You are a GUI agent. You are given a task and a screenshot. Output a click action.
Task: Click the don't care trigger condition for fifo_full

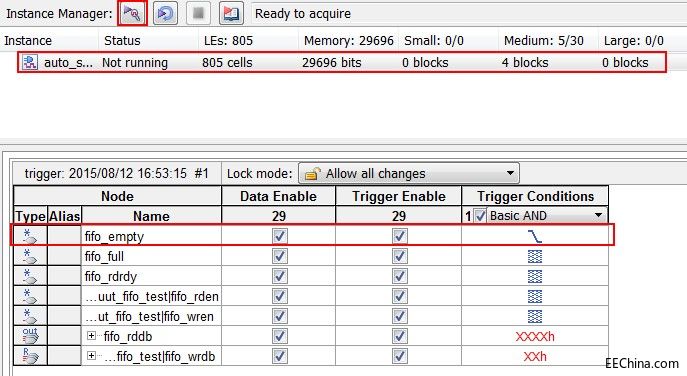tap(535, 256)
